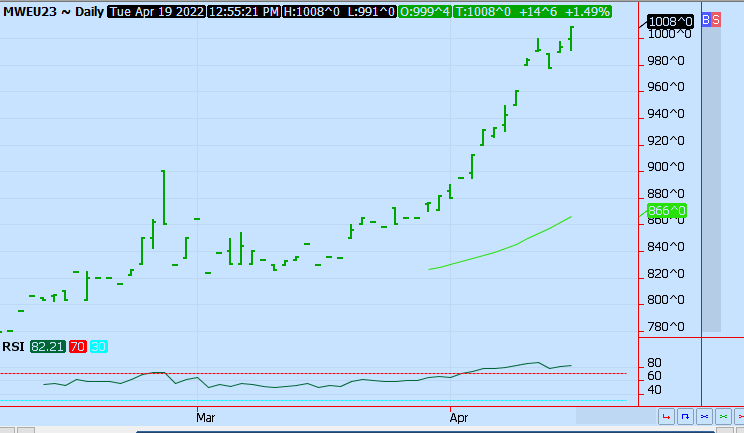
Task: Click the 920^0 price axis label
Action: point(666,141)
